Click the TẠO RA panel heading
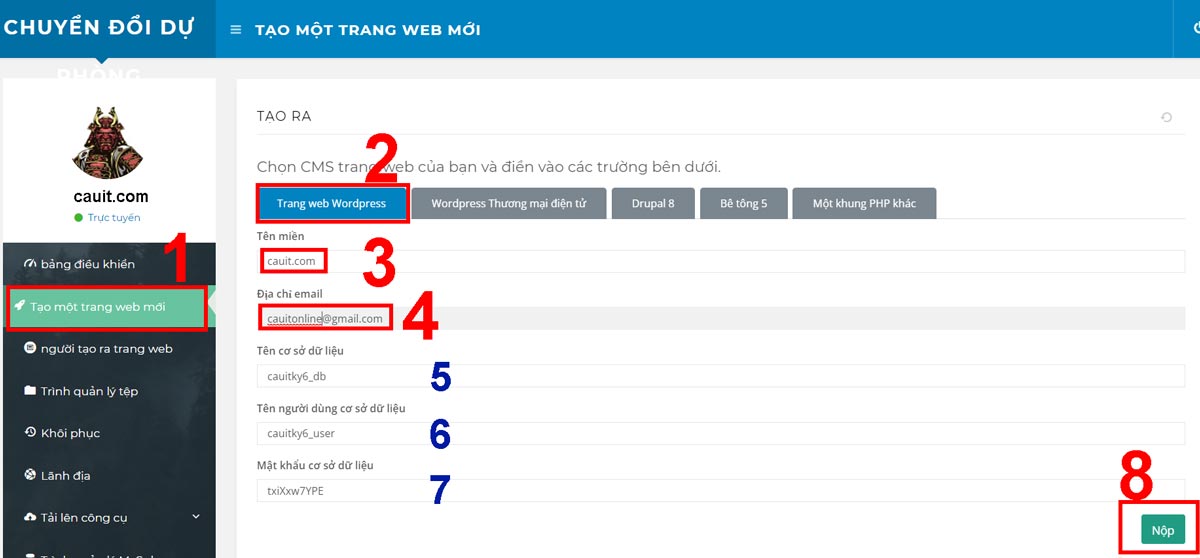This screenshot has width=1200, height=558. pyautogui.click(x=284, y=117)
